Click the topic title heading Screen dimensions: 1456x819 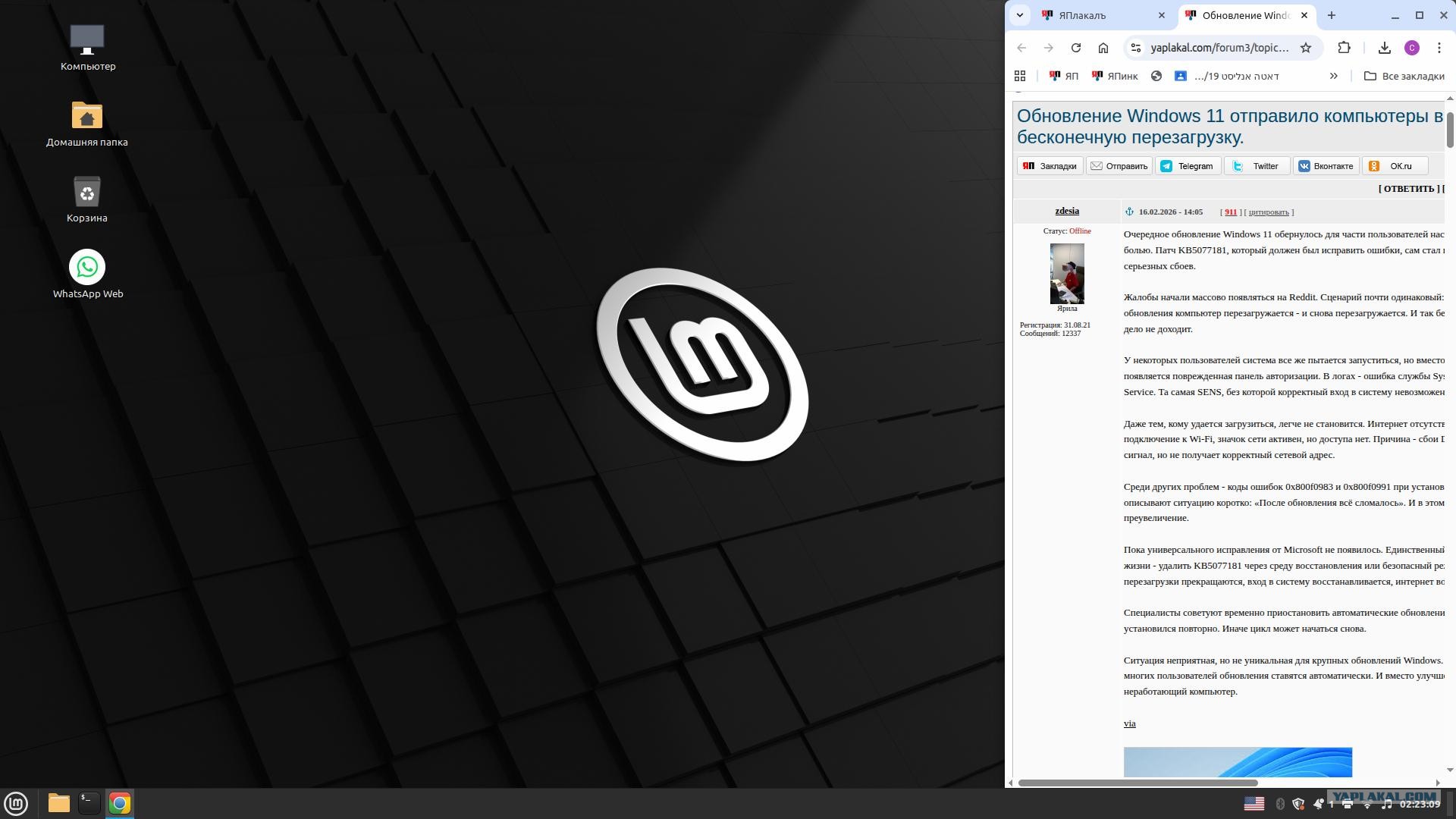tap(1230, 127)
